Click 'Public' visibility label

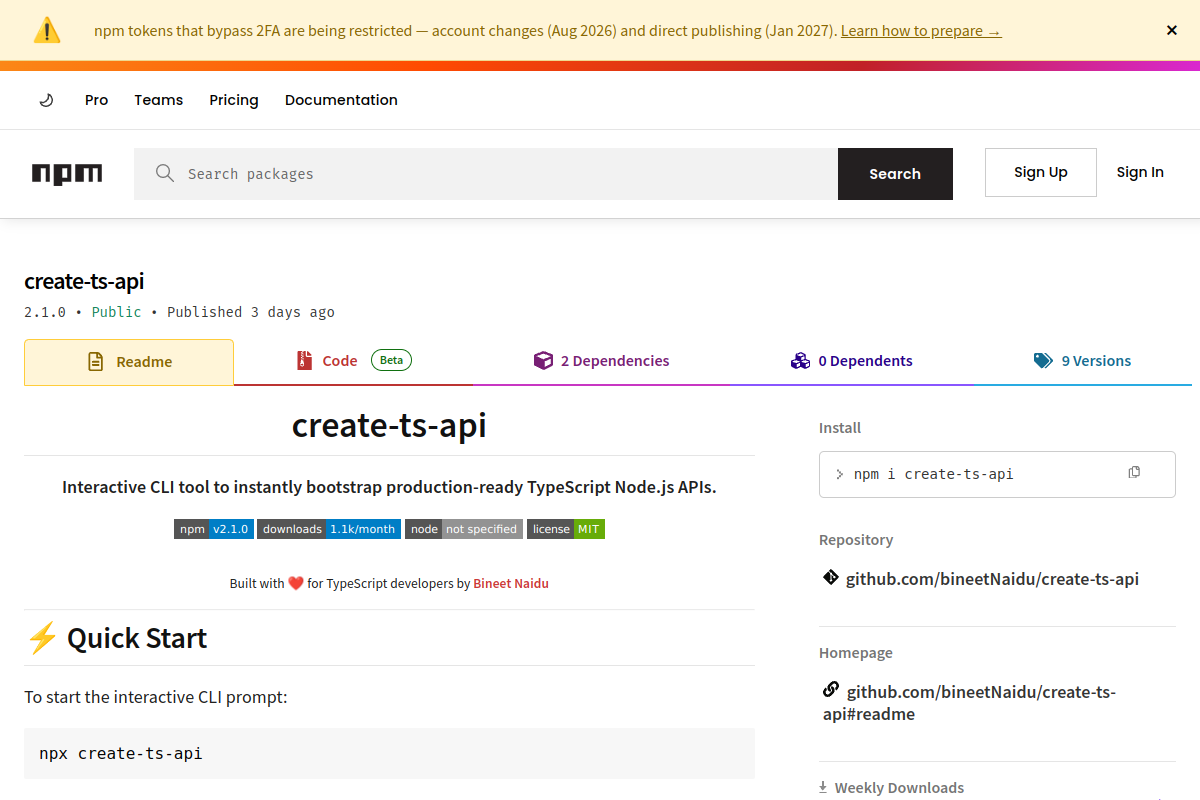tap(116, 312)
